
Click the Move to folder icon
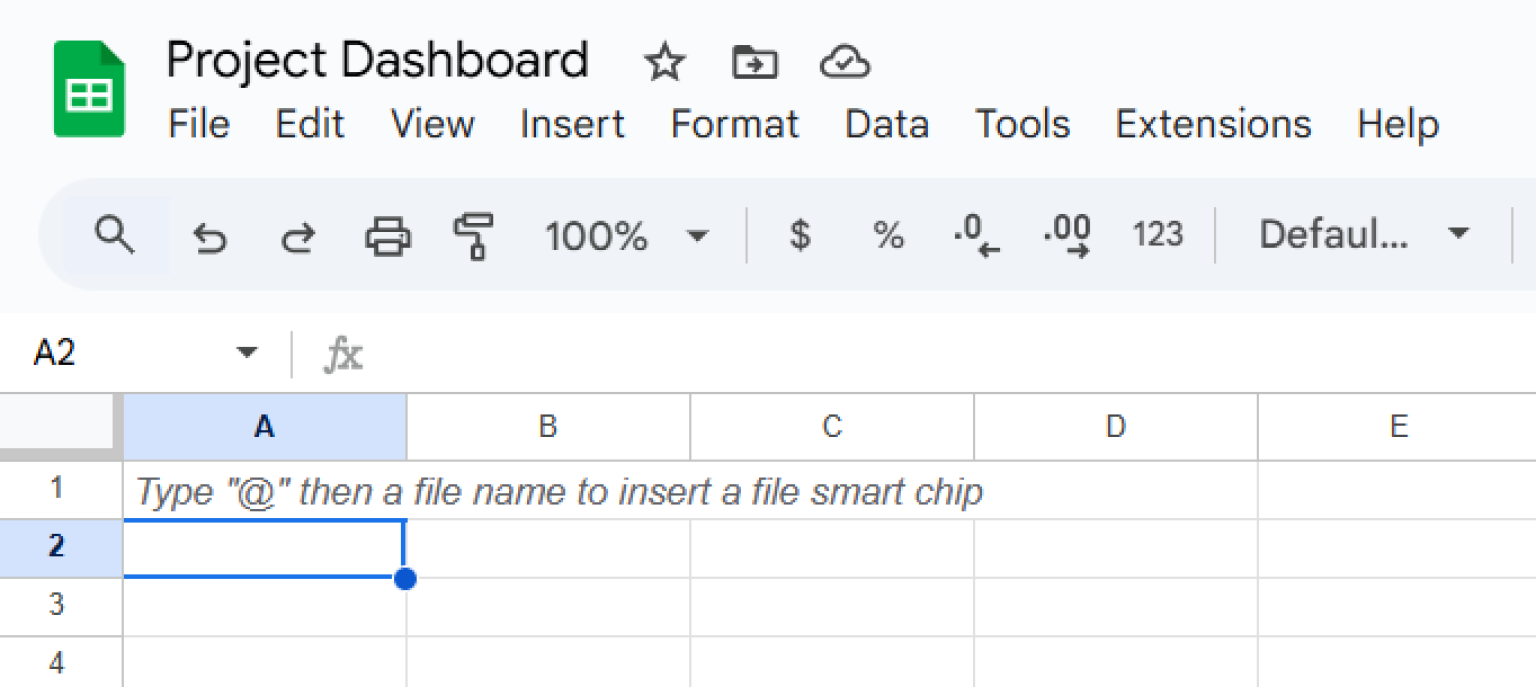click(x=755, y=64)
